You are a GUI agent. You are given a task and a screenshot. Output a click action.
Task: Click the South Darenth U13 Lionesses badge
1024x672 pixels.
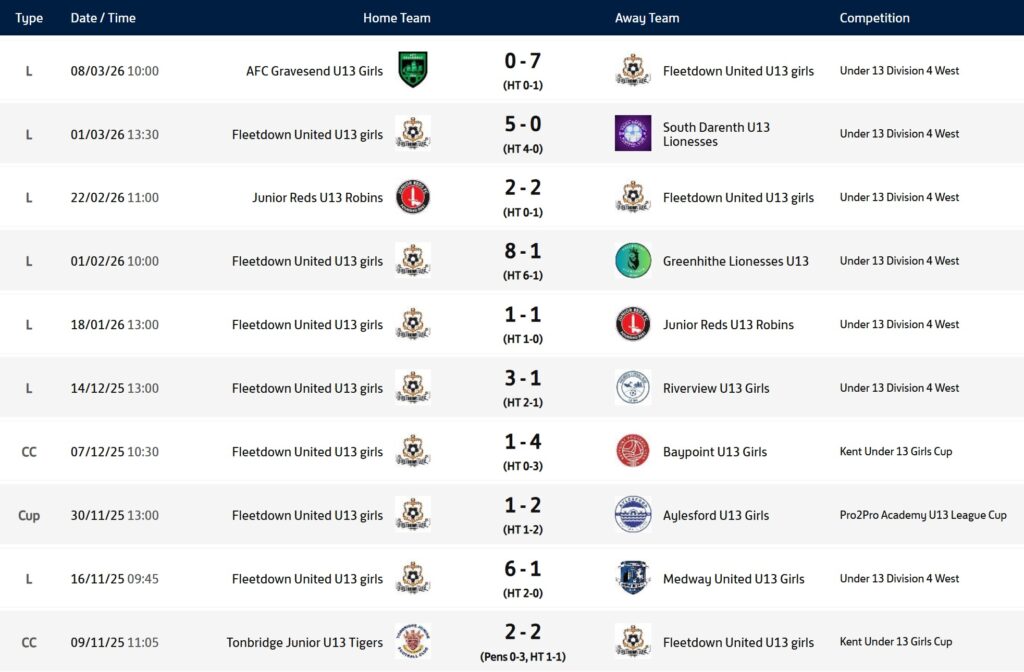point(632,134)
